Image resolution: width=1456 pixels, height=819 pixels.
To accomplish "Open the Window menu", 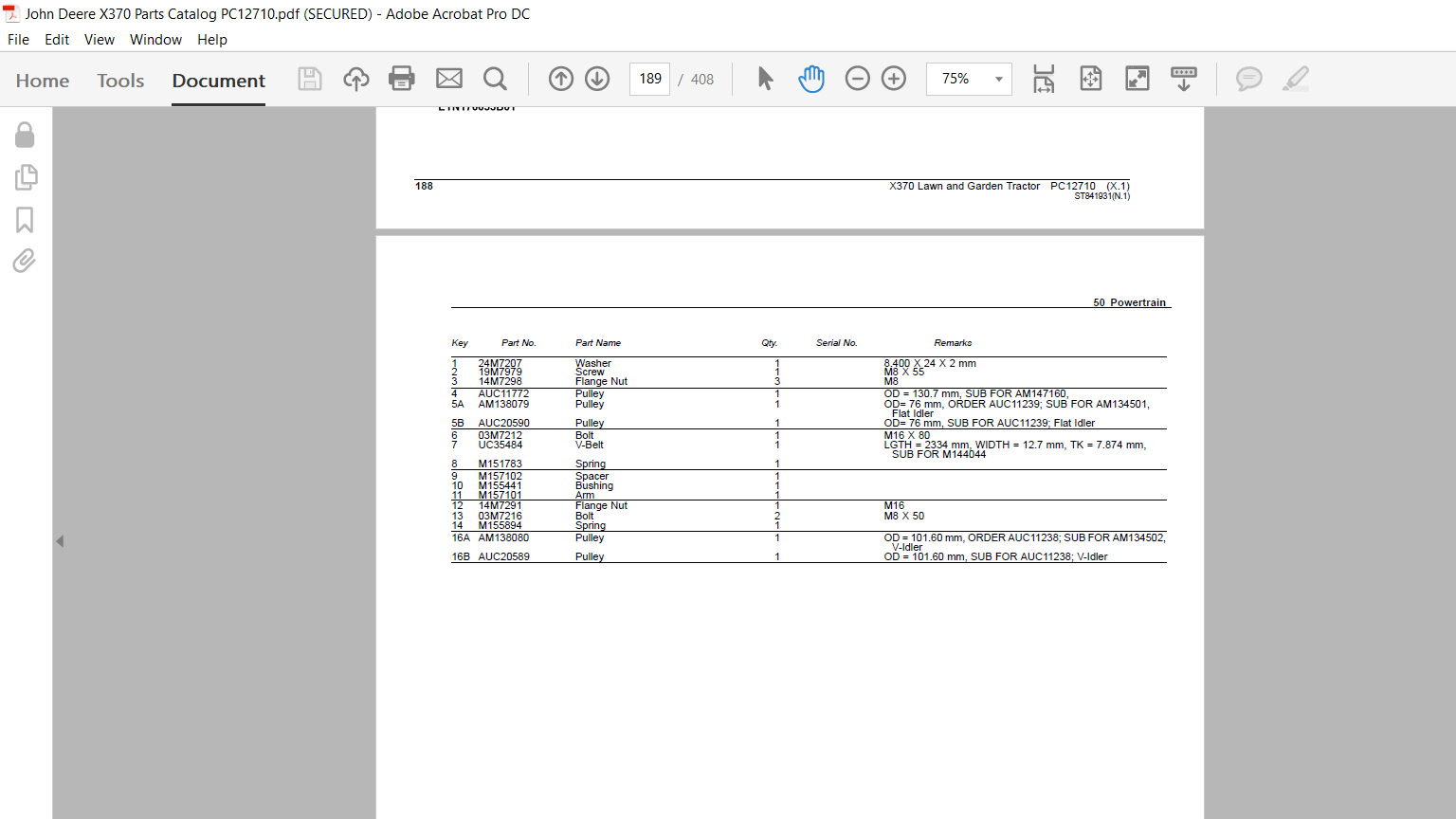I will tap(155, 39).
